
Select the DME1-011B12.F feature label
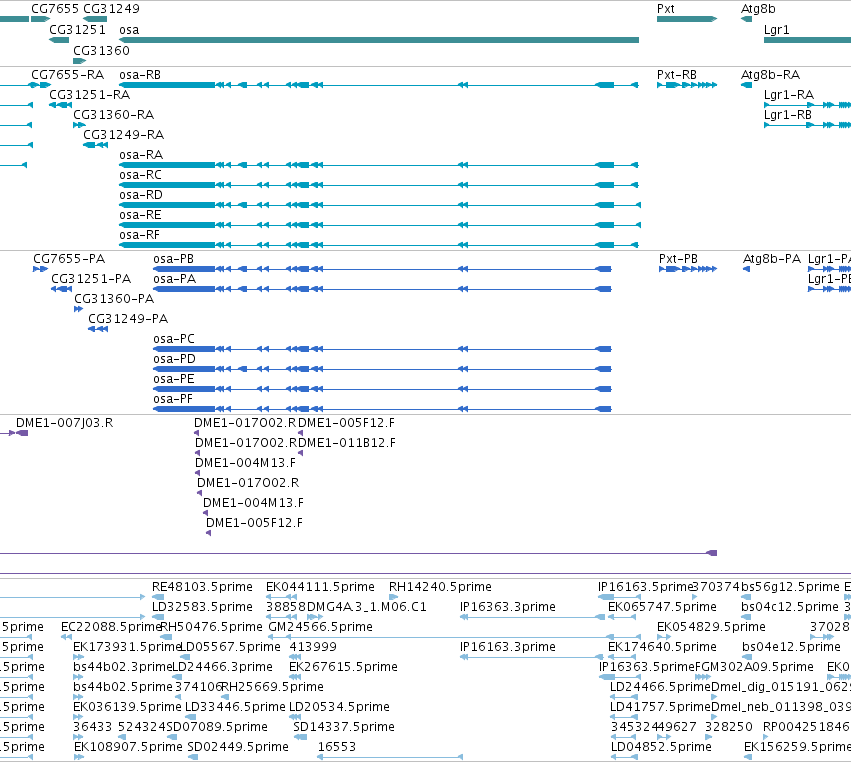(x=347, y=443)
